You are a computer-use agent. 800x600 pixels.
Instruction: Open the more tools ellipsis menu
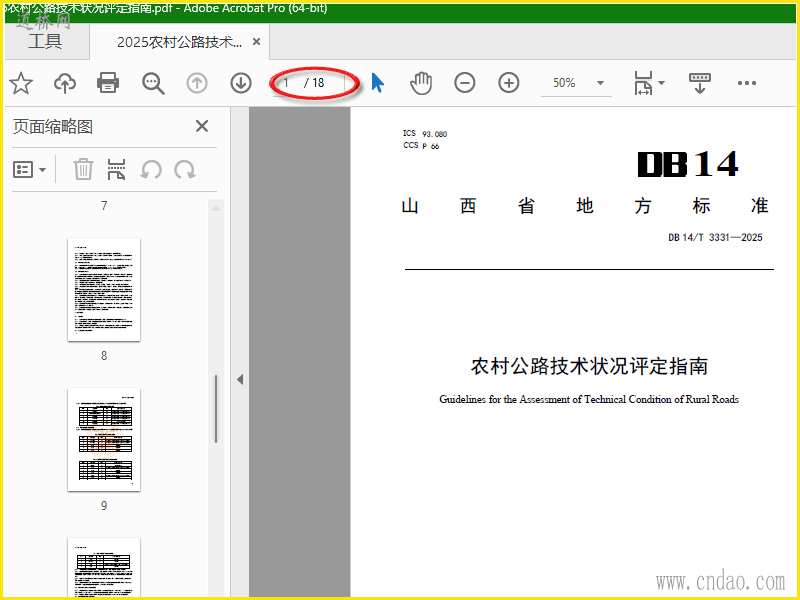747,83
